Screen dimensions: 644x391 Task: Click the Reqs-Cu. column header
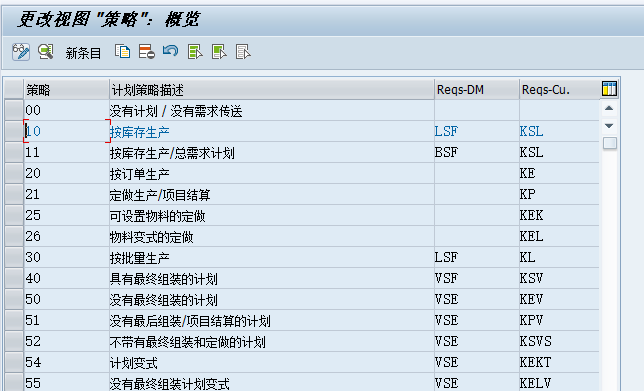[559, 89]
